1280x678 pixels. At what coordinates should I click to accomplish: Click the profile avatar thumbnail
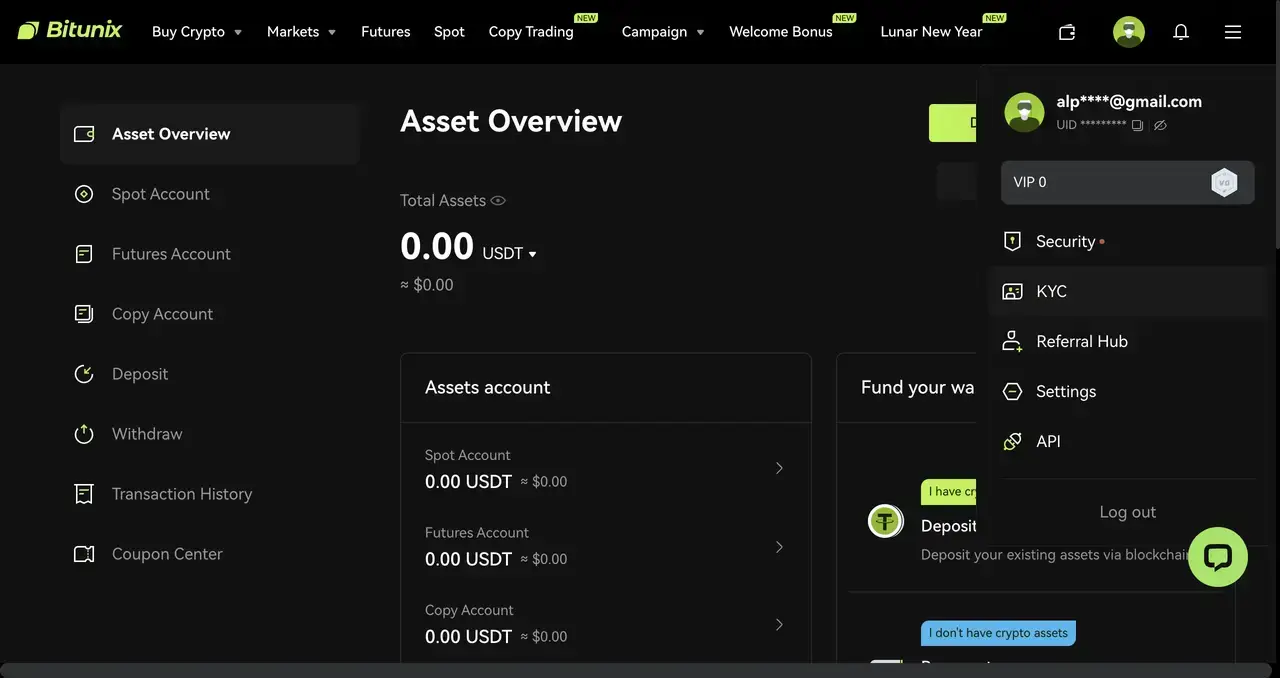pos(1128,31)
